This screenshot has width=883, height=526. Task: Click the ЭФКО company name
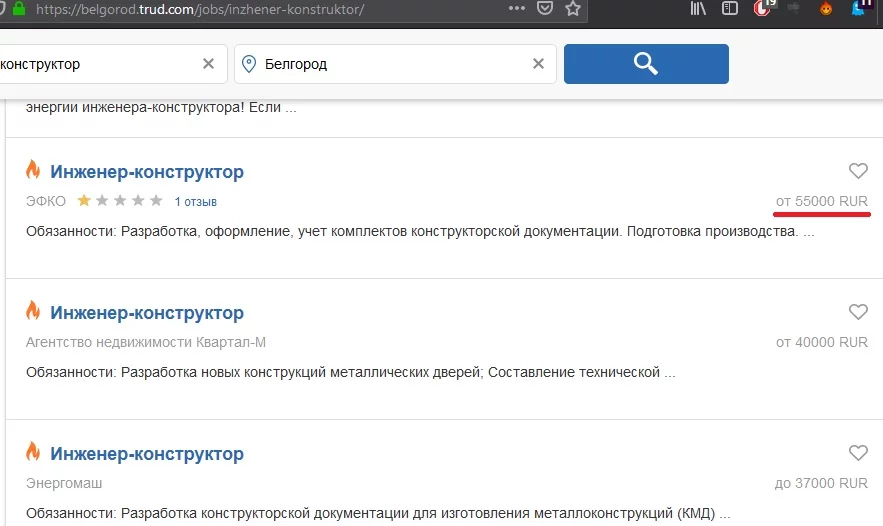click(x=46, y=201)
